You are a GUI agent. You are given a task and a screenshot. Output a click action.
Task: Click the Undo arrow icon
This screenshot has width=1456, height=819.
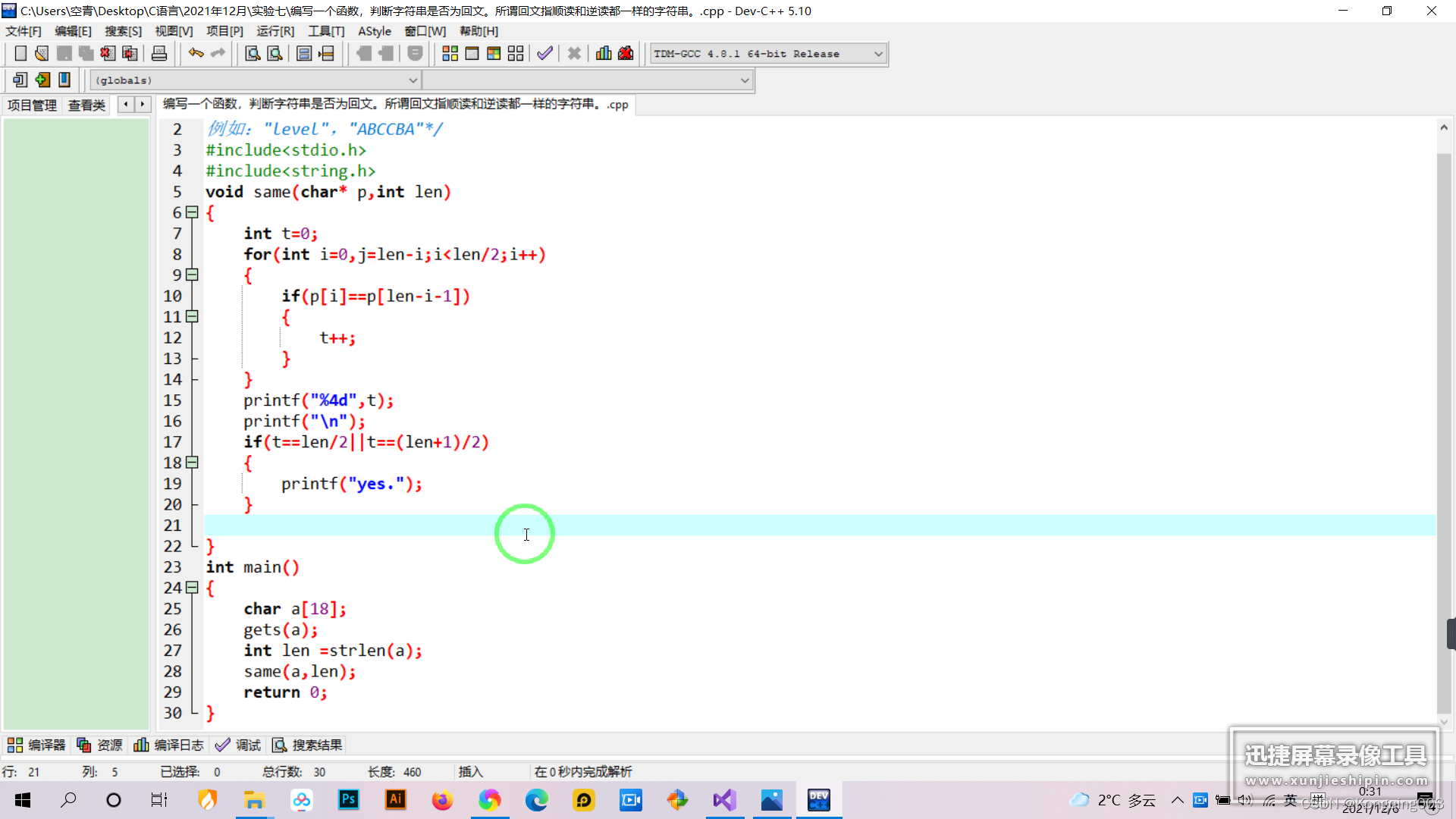[x=196, y=54]
